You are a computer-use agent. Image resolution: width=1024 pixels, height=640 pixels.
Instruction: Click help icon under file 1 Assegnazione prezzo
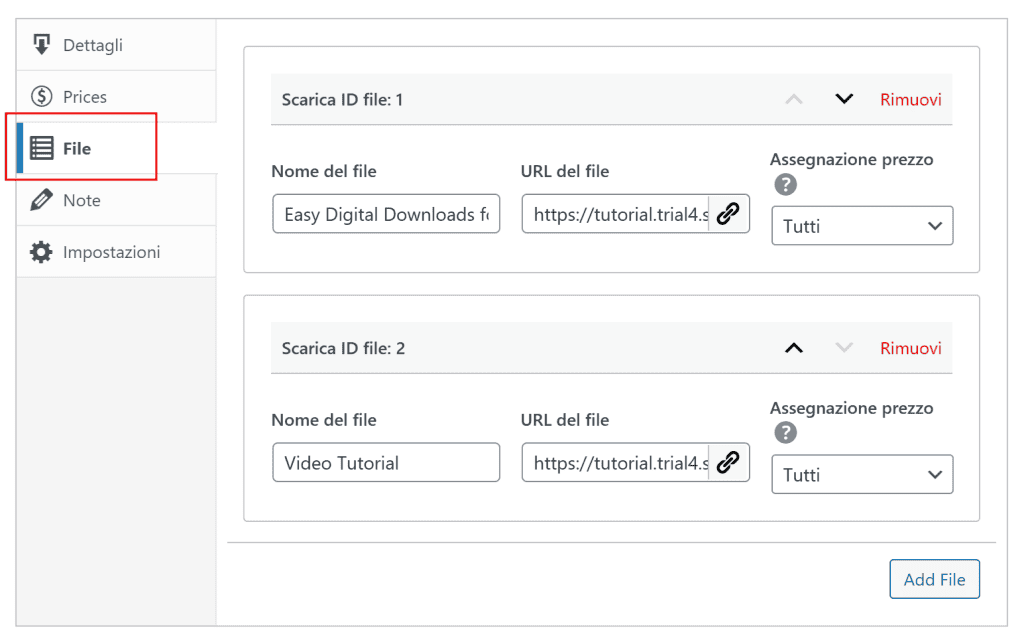(x=786, y=184)
